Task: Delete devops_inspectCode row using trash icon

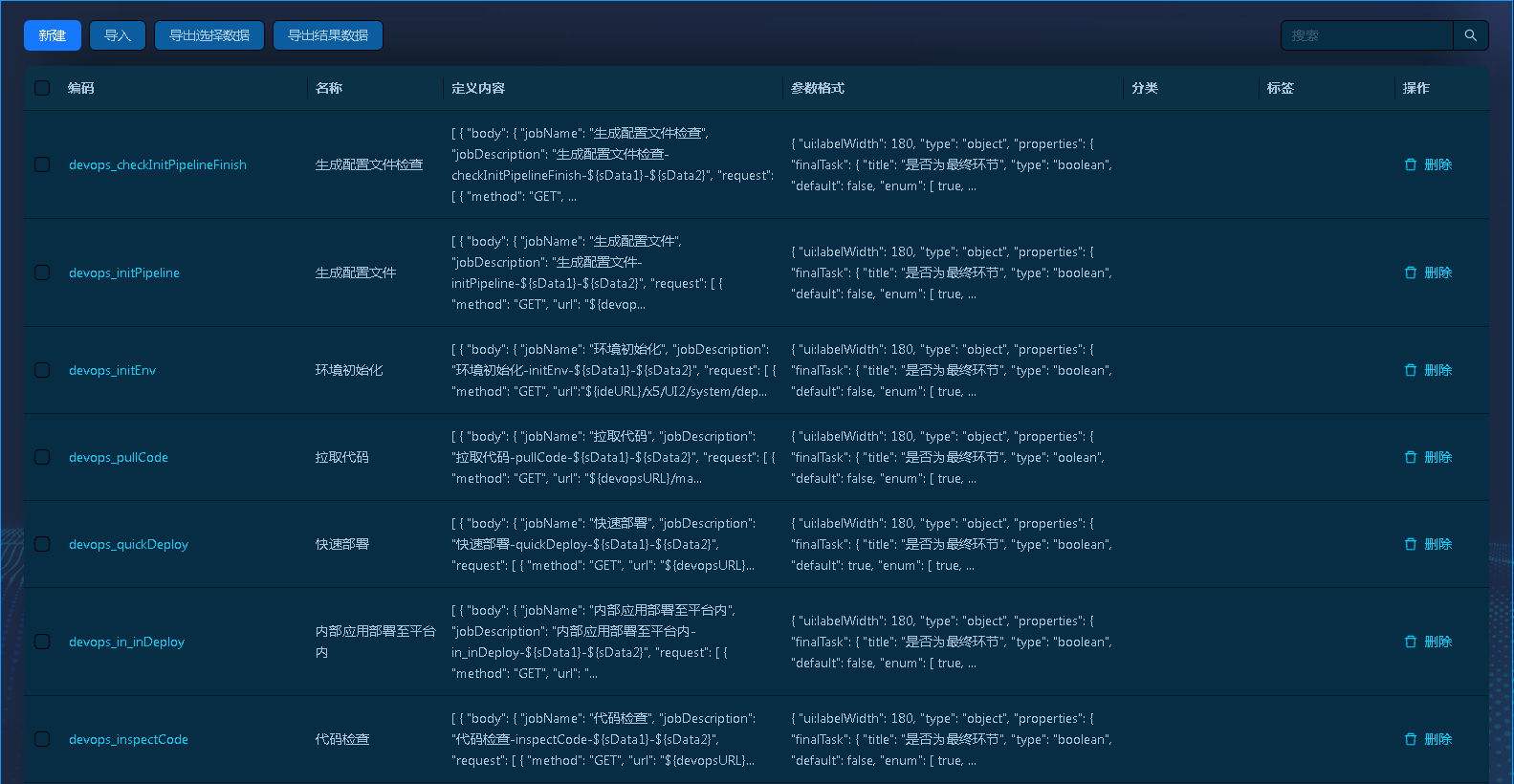Action: [1411, 739]
